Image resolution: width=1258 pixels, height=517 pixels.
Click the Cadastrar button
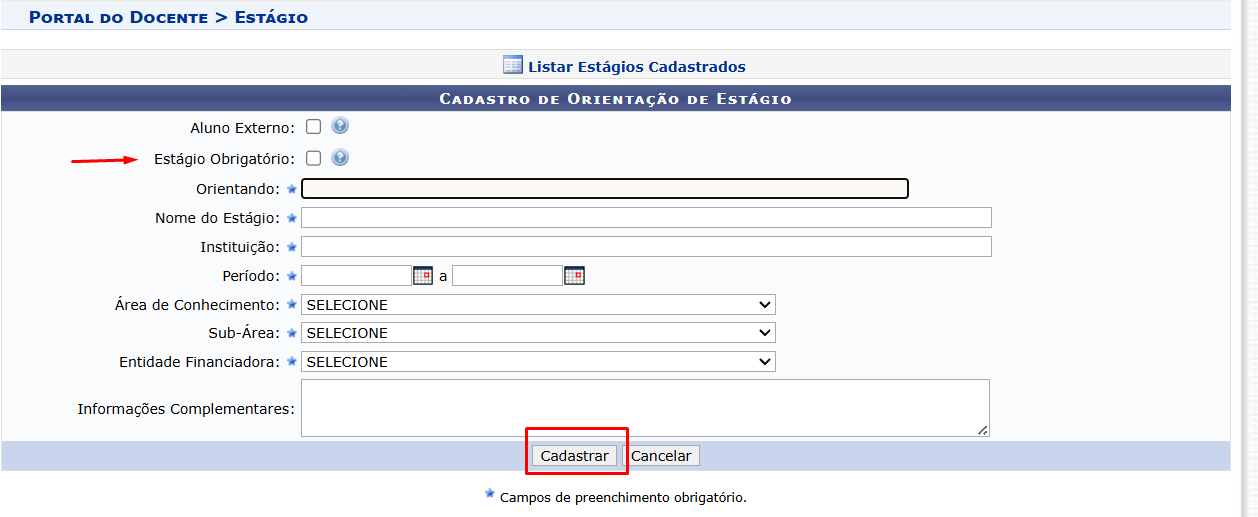pyautogui.click(x=575, y=456)
